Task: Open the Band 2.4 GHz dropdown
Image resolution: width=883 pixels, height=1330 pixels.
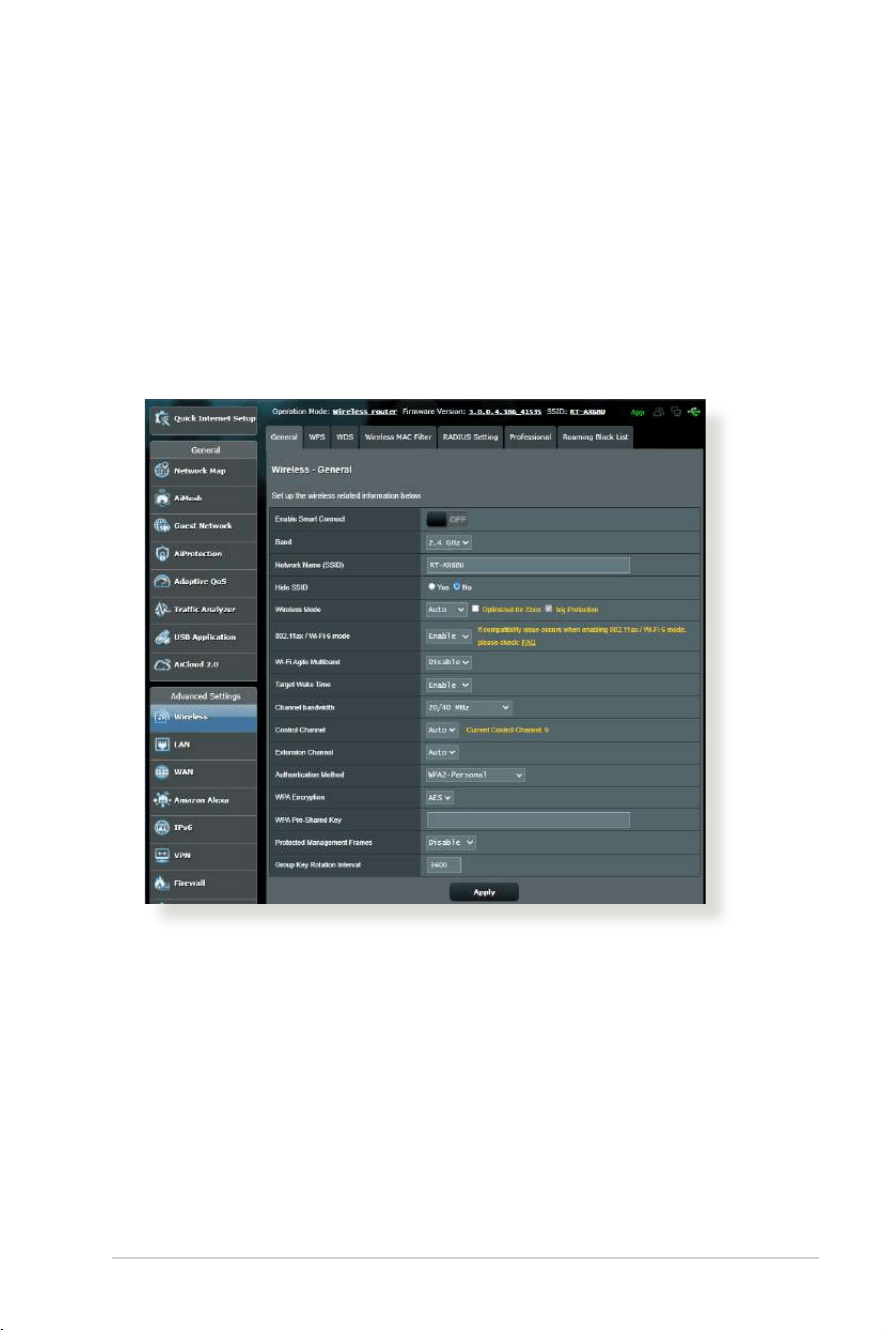Action: [449, 542]
